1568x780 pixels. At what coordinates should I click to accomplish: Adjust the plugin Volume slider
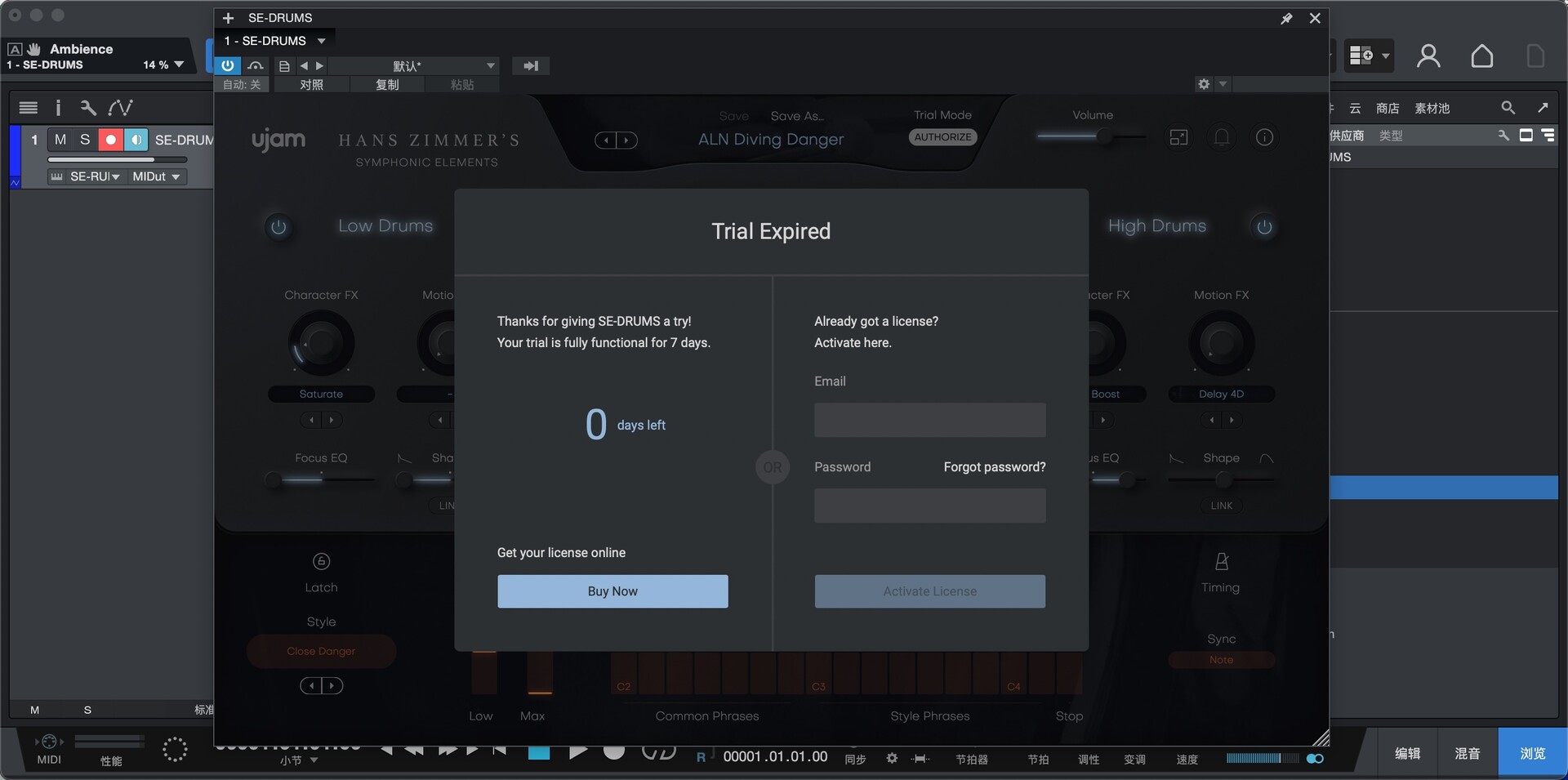(1092, 136)
